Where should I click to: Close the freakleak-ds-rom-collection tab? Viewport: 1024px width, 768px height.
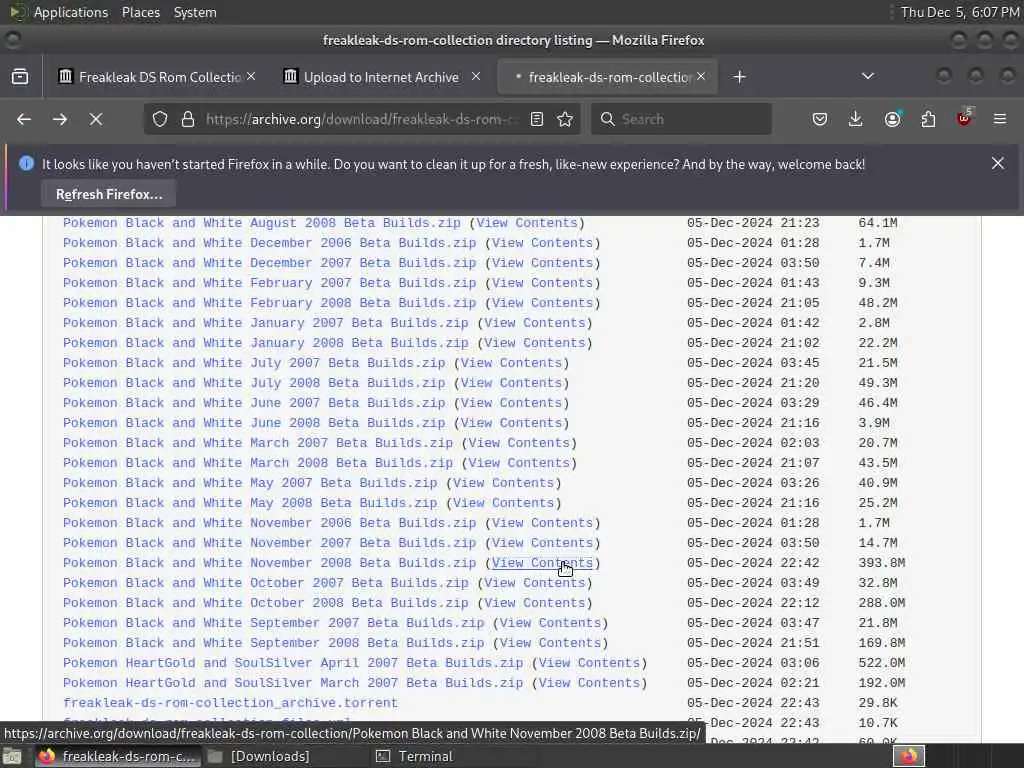coord(701,76)
